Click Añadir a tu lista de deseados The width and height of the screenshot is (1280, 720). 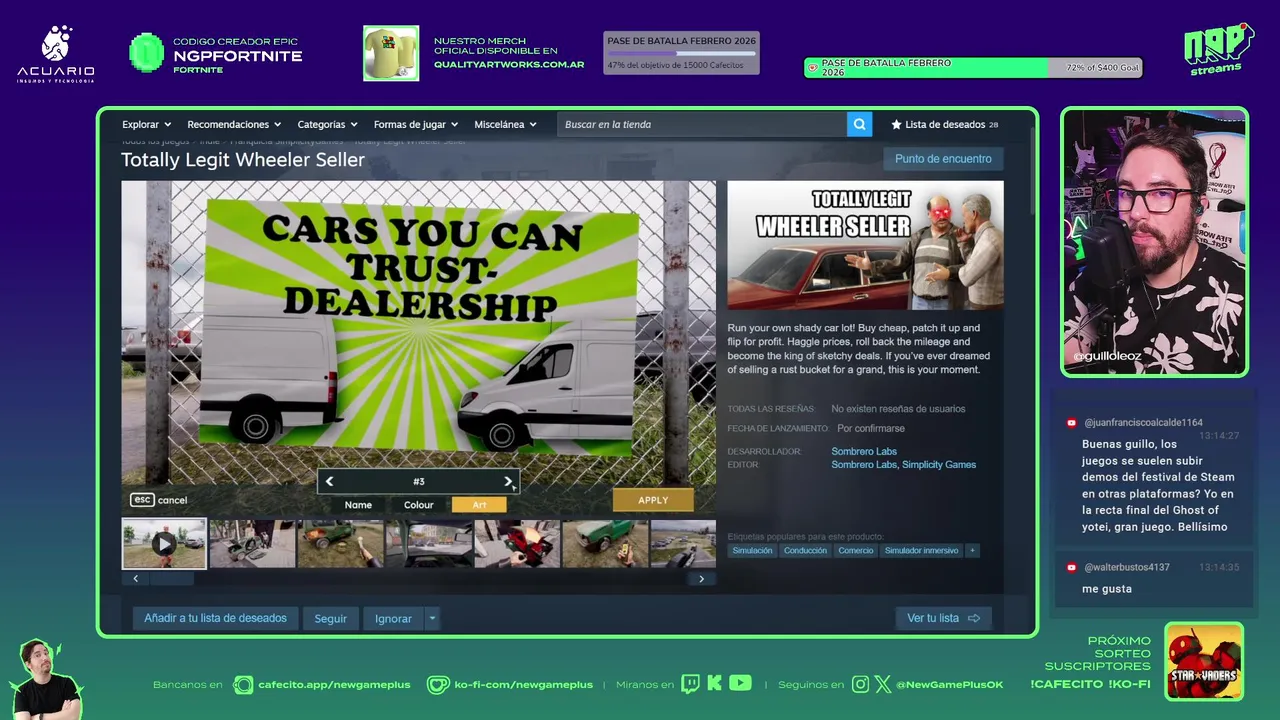tap(215, 618)
